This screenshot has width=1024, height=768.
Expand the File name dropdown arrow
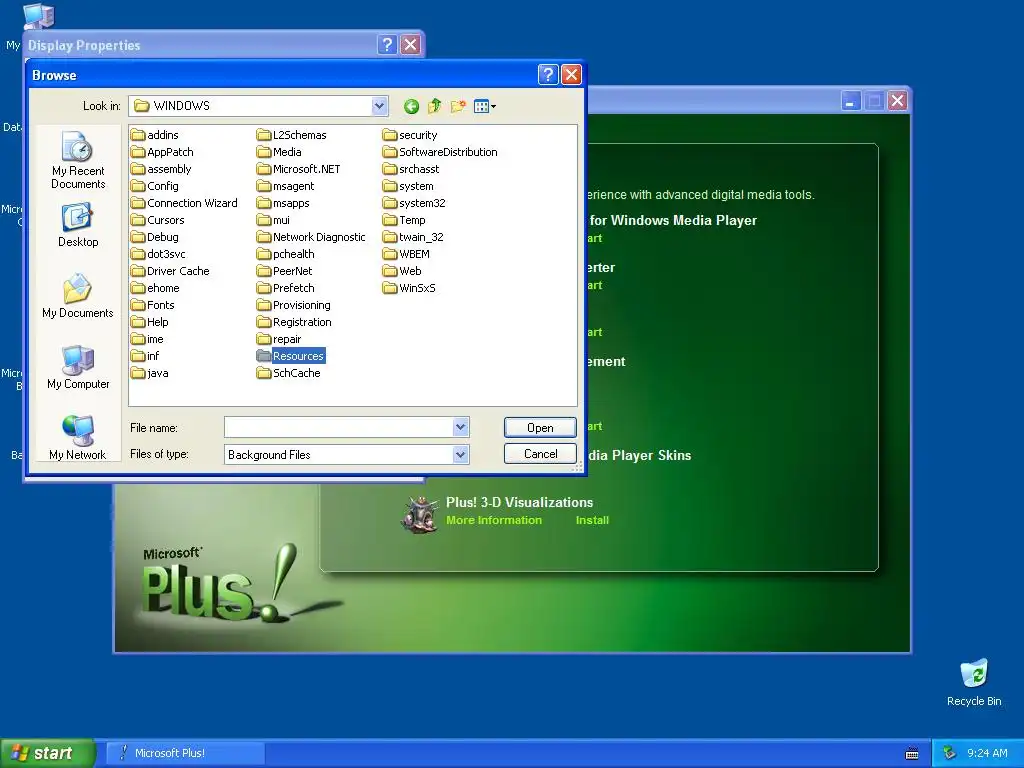tap(460, 427)
